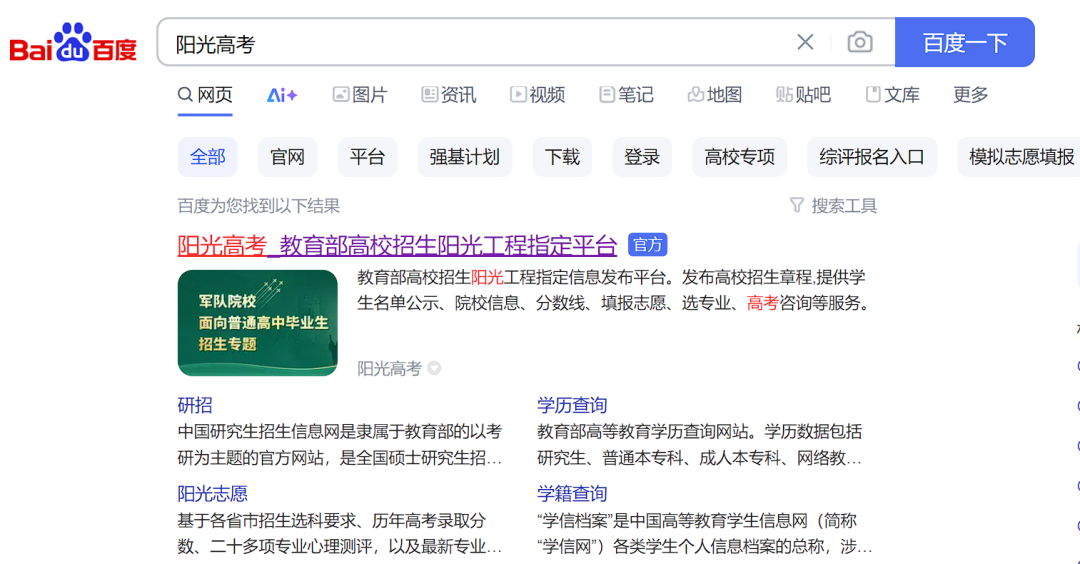Click the Baidu logo
Viewport: 1080px width, 564px height.
pyautogui.click(x=73, y=43)
